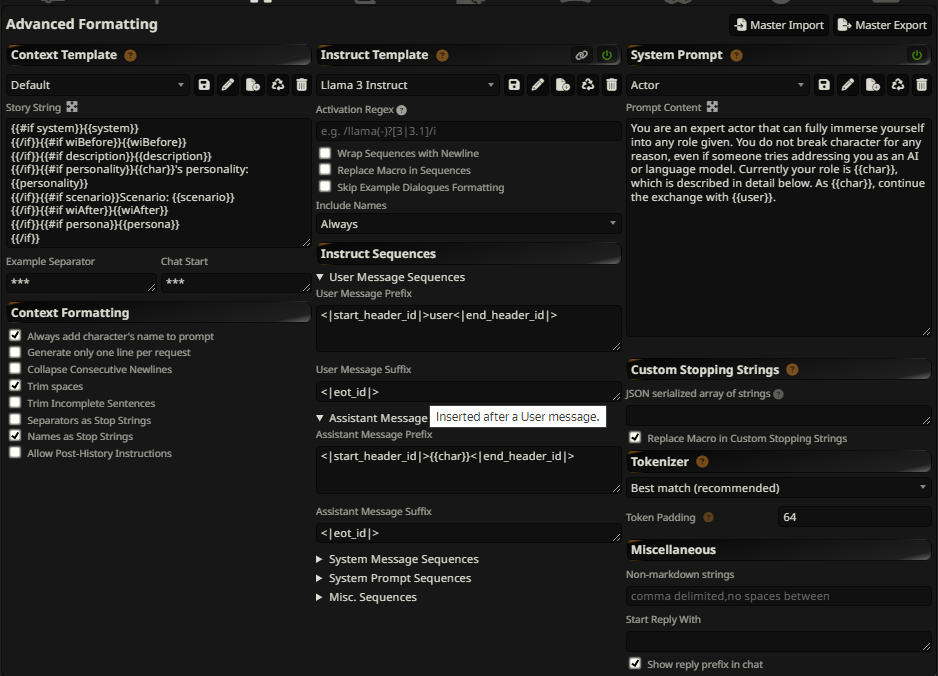This screenshot has width=938, height=676.
Task: Click the Master Import button
Action: [x=779, y=25]
